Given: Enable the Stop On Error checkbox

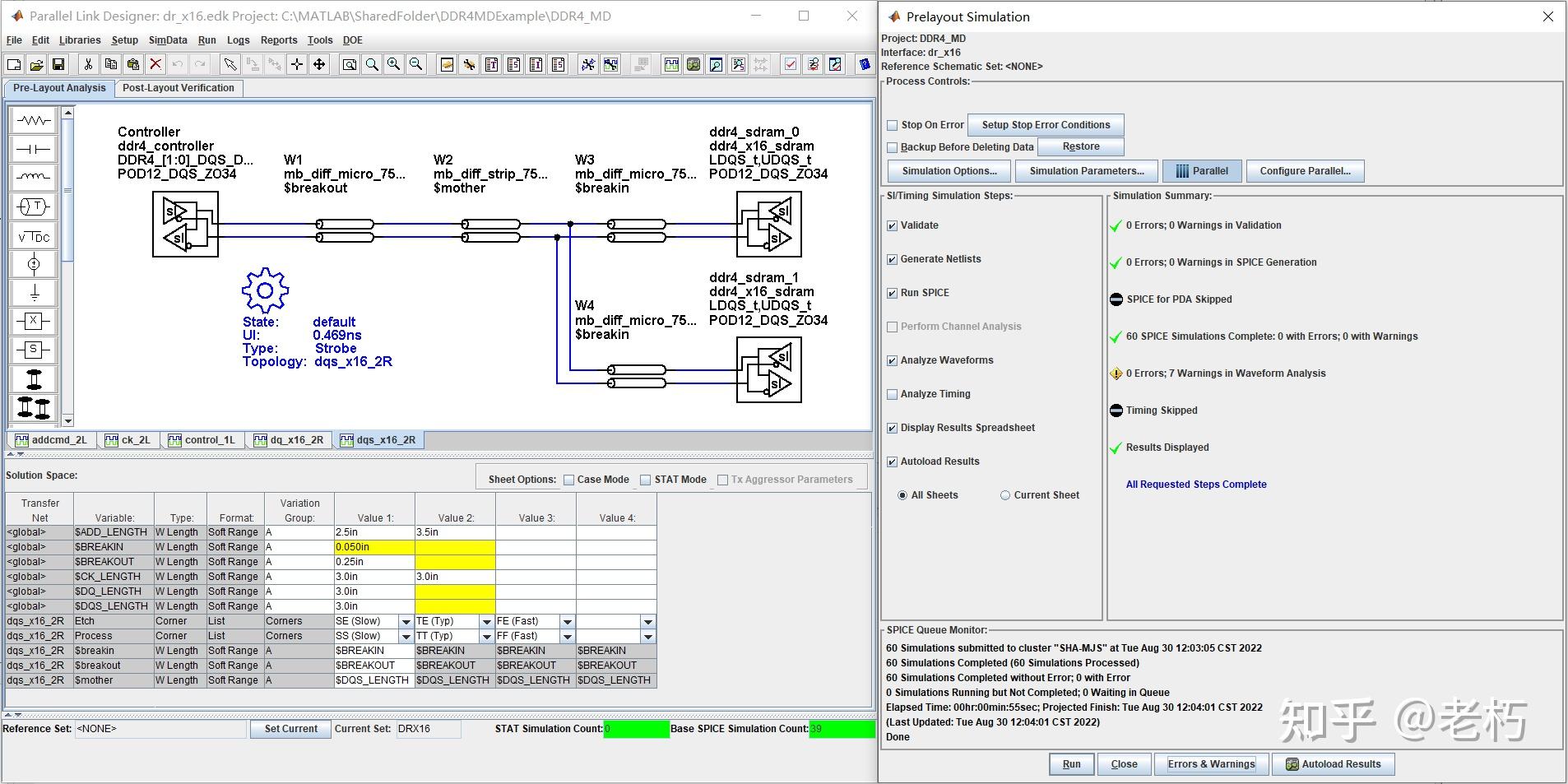Looking at the screenshot, I should (892, 125).
